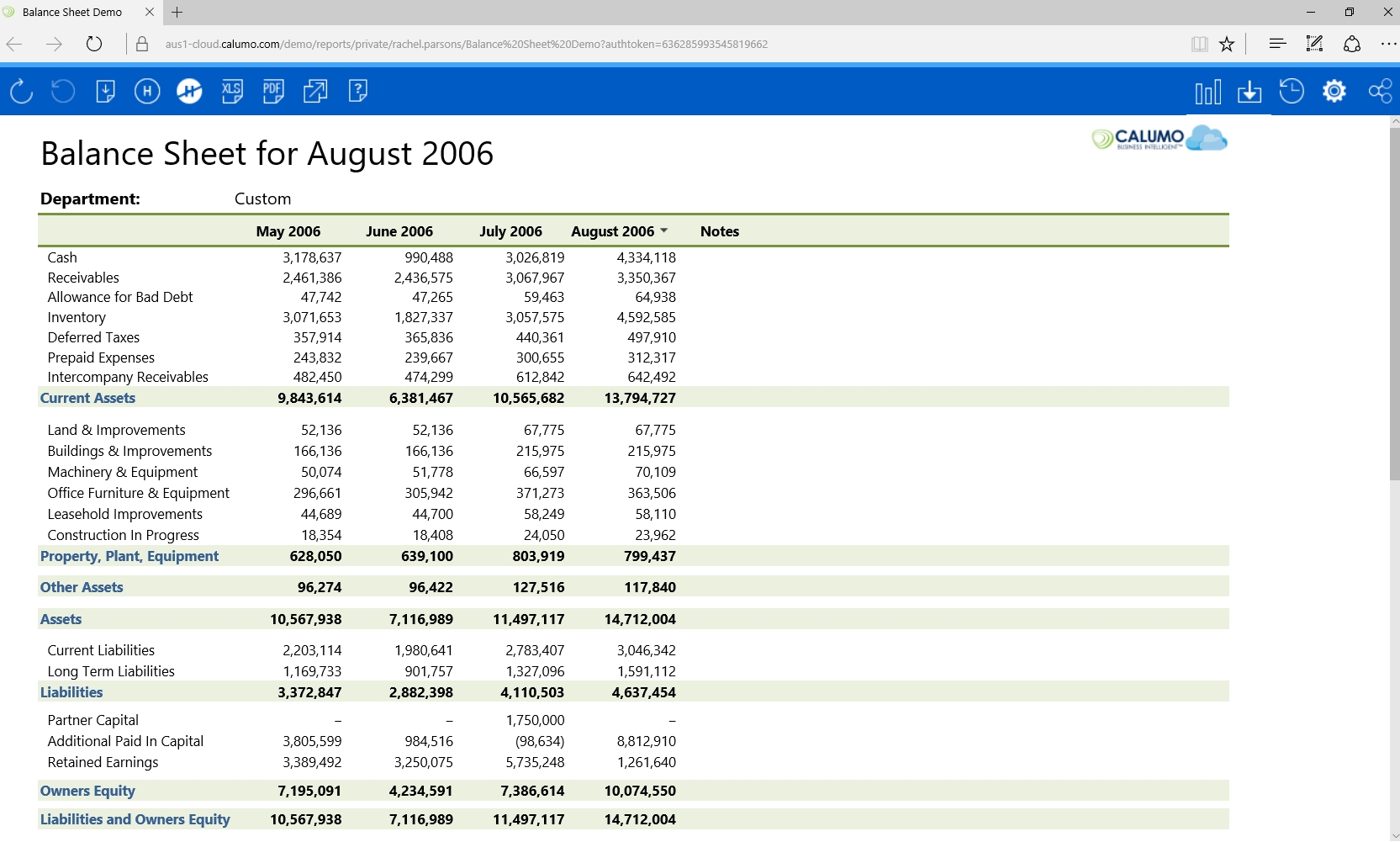Image resolution: width=1400 pixels, height=842 pixels.
Task: Click the Liabilities row label
Action: tap(71, 692)
